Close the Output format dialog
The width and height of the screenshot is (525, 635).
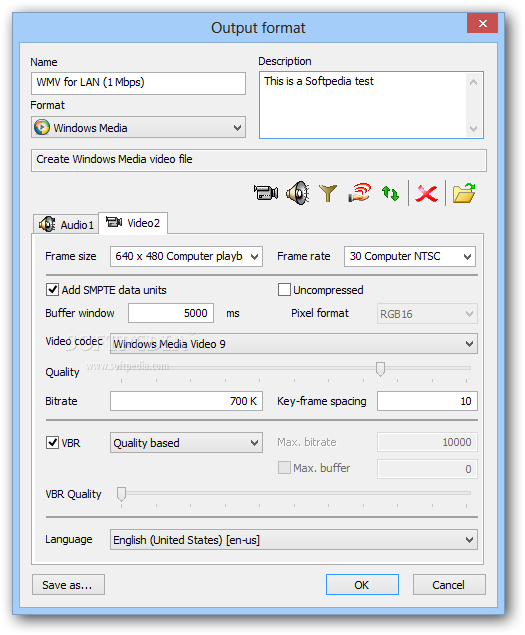coord(482,23)
